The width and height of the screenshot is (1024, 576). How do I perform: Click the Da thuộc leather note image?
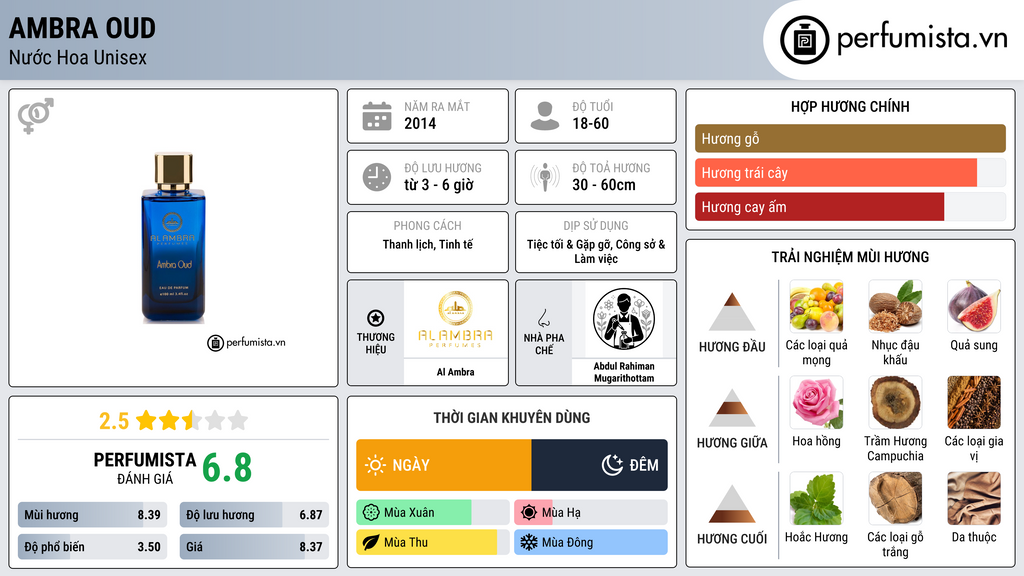tap(974, 498)
